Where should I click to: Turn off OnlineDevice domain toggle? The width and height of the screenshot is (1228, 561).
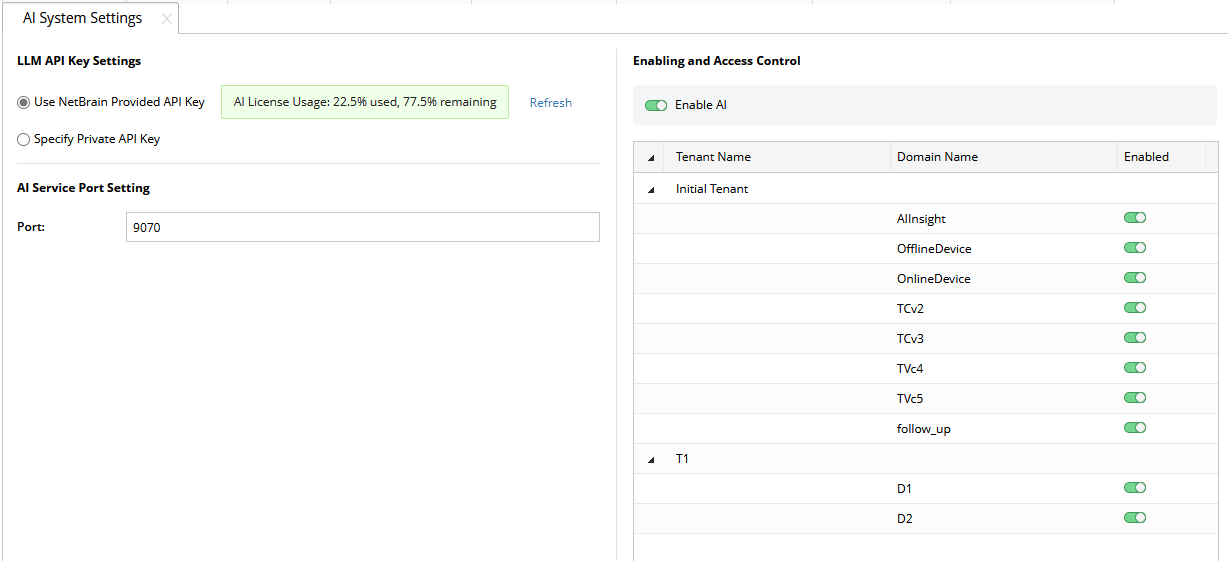pos(1135,278)
